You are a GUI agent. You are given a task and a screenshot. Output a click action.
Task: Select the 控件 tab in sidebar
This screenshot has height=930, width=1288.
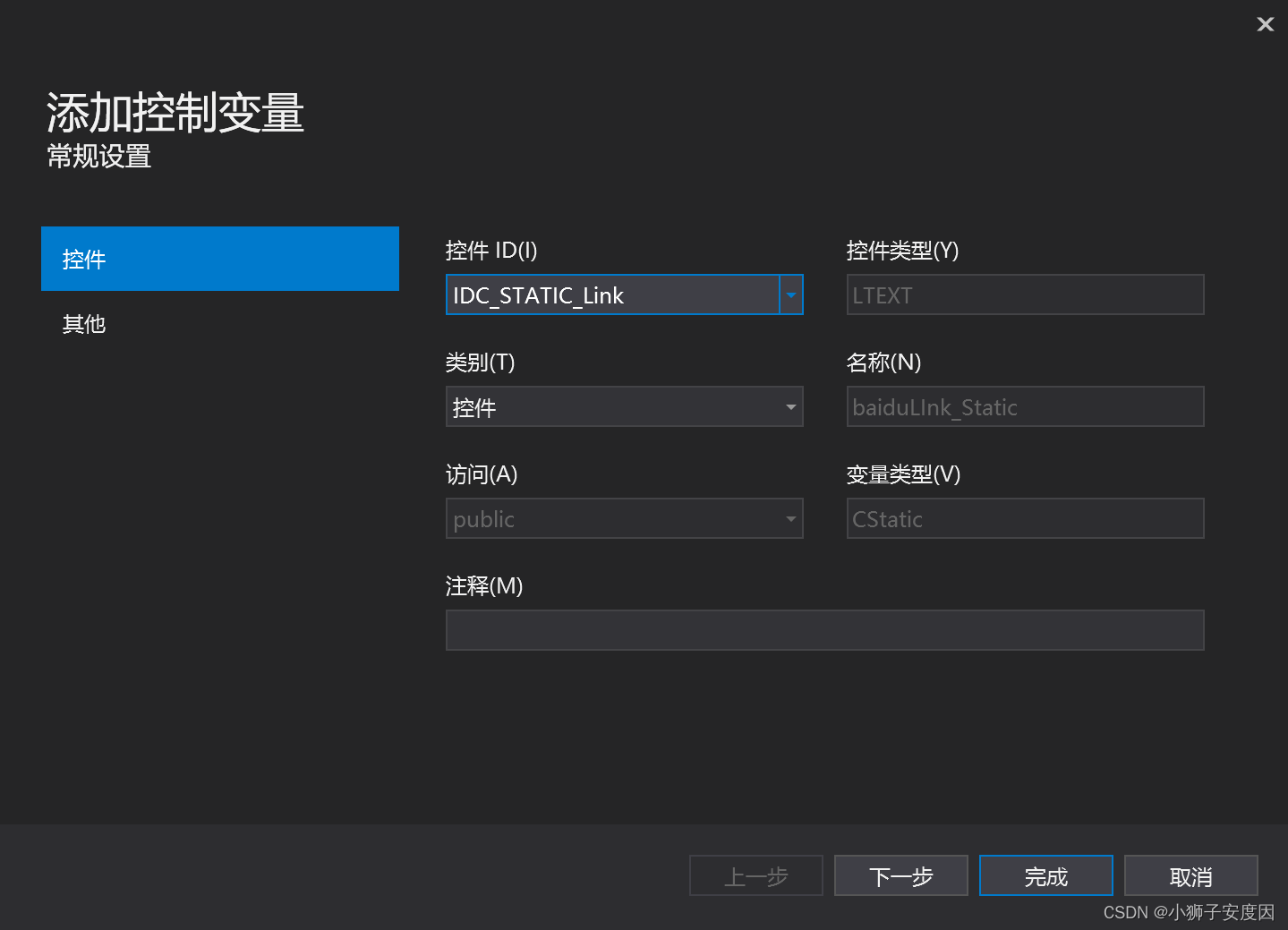83,259
